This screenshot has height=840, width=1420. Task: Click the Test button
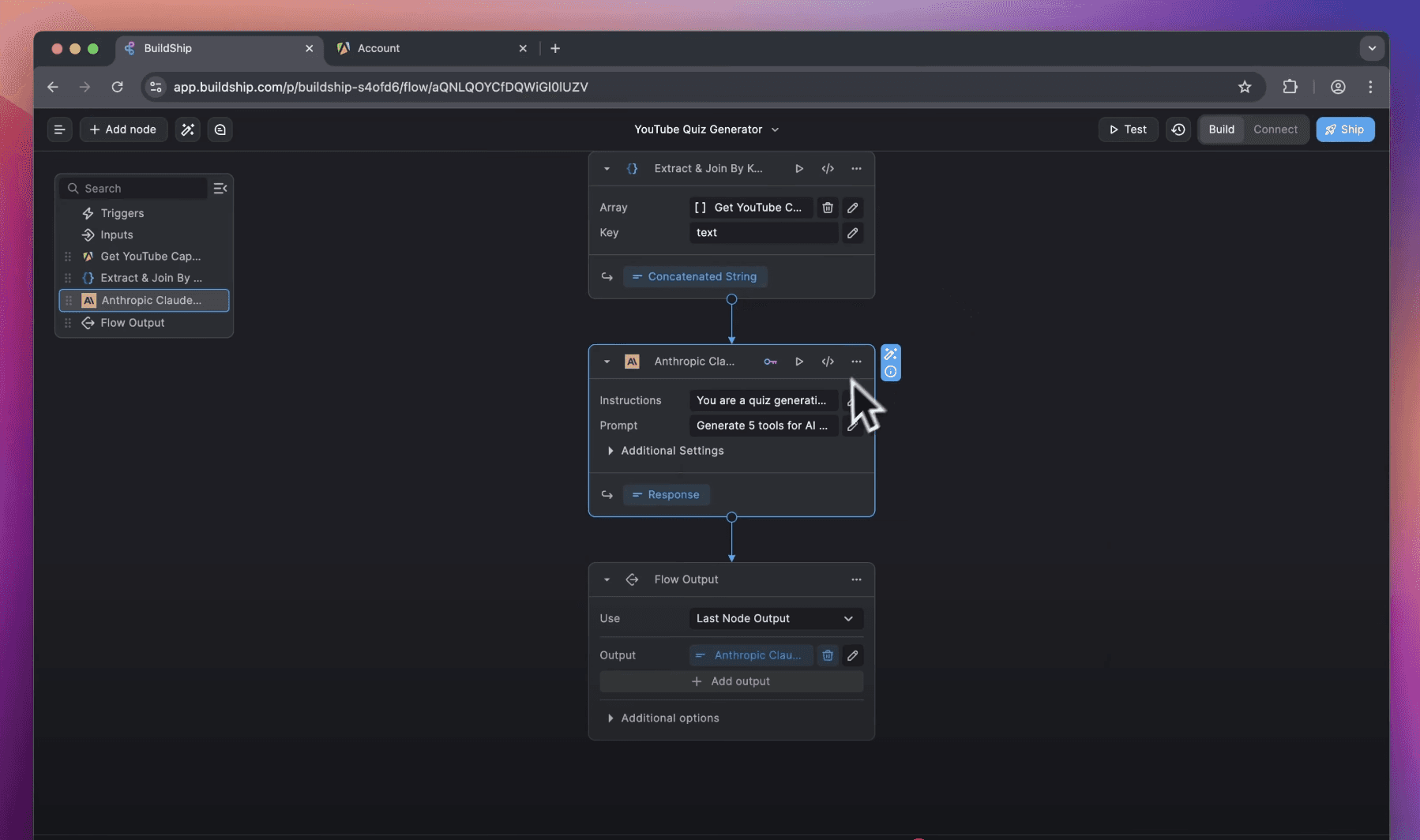coord(1128,129)
